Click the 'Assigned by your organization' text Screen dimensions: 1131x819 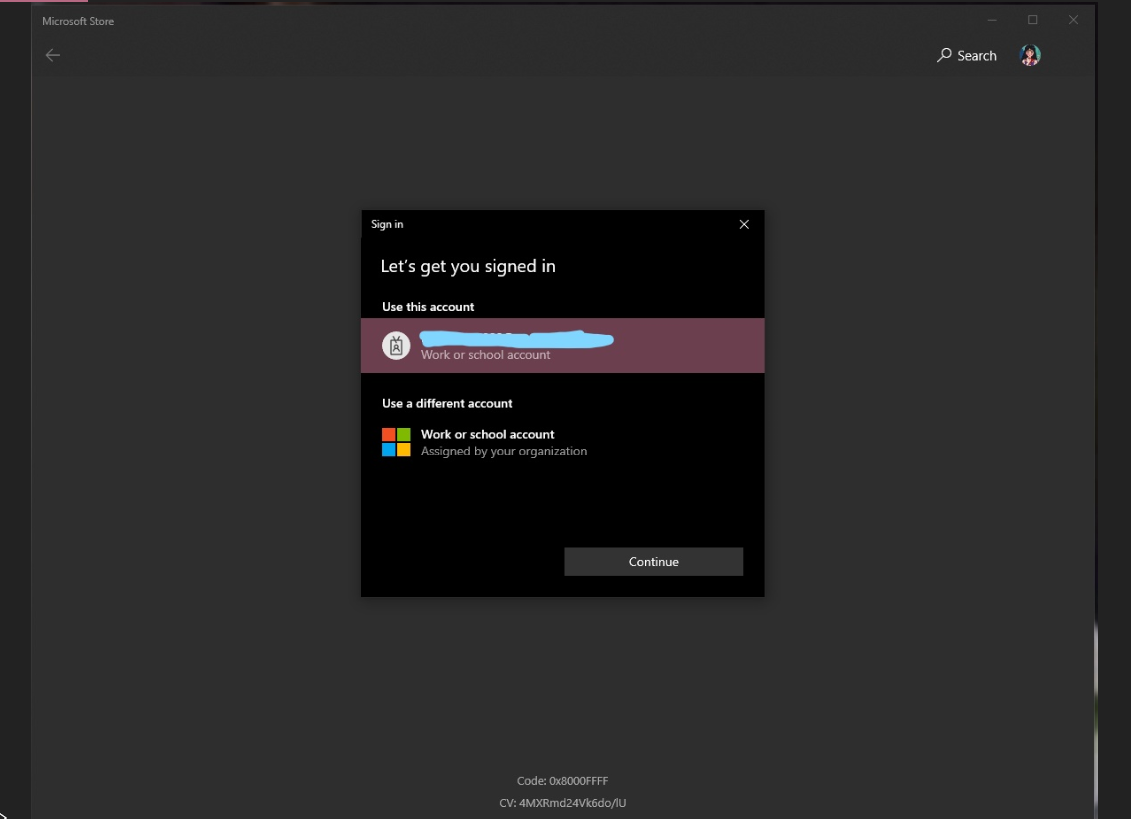click(x=504, y=451)
